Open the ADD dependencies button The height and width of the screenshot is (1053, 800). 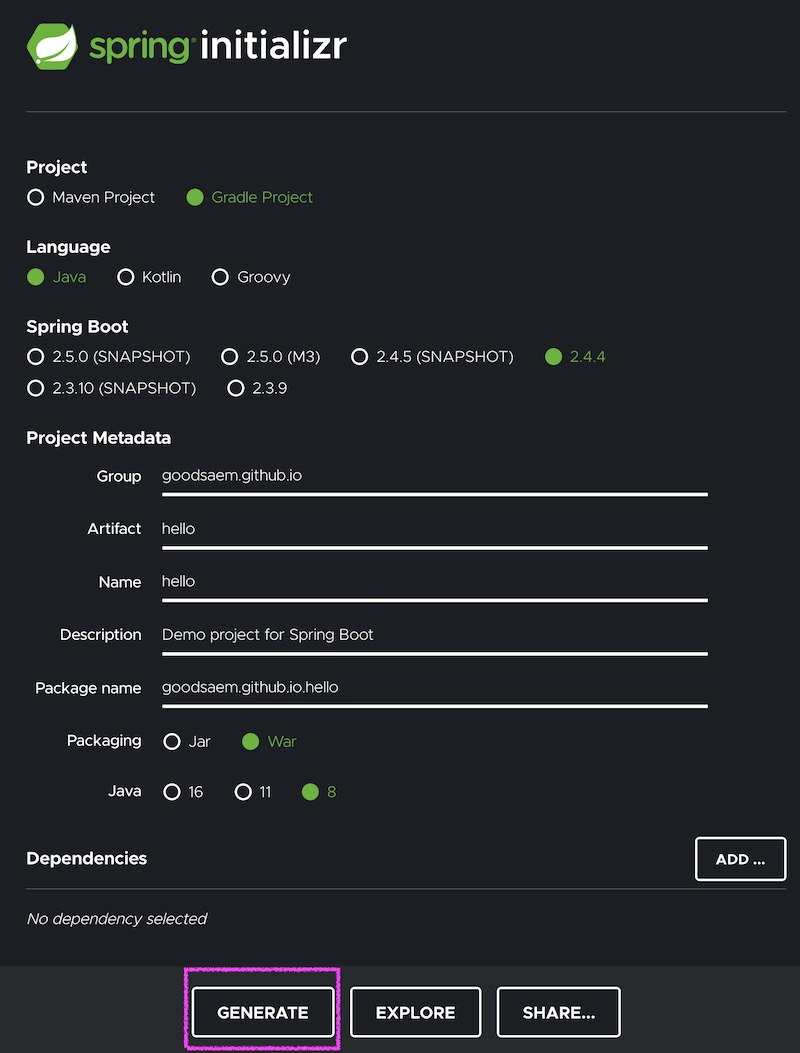[x=740, y=859]
